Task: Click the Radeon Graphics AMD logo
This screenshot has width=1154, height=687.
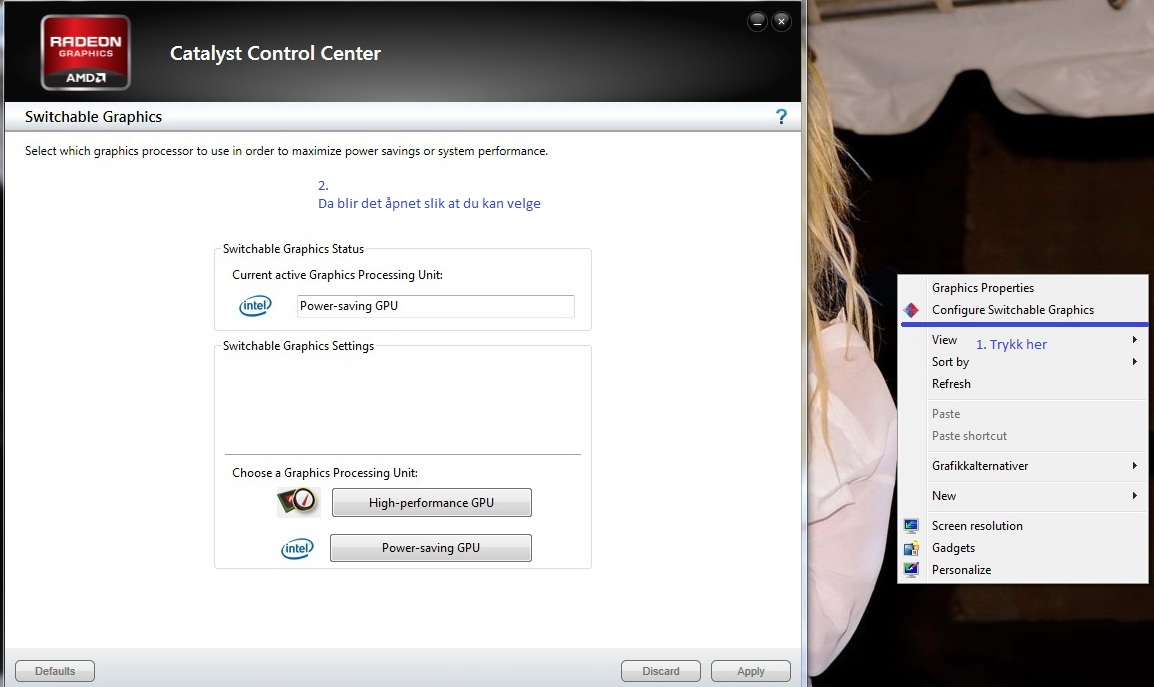Action: [85, 52]
